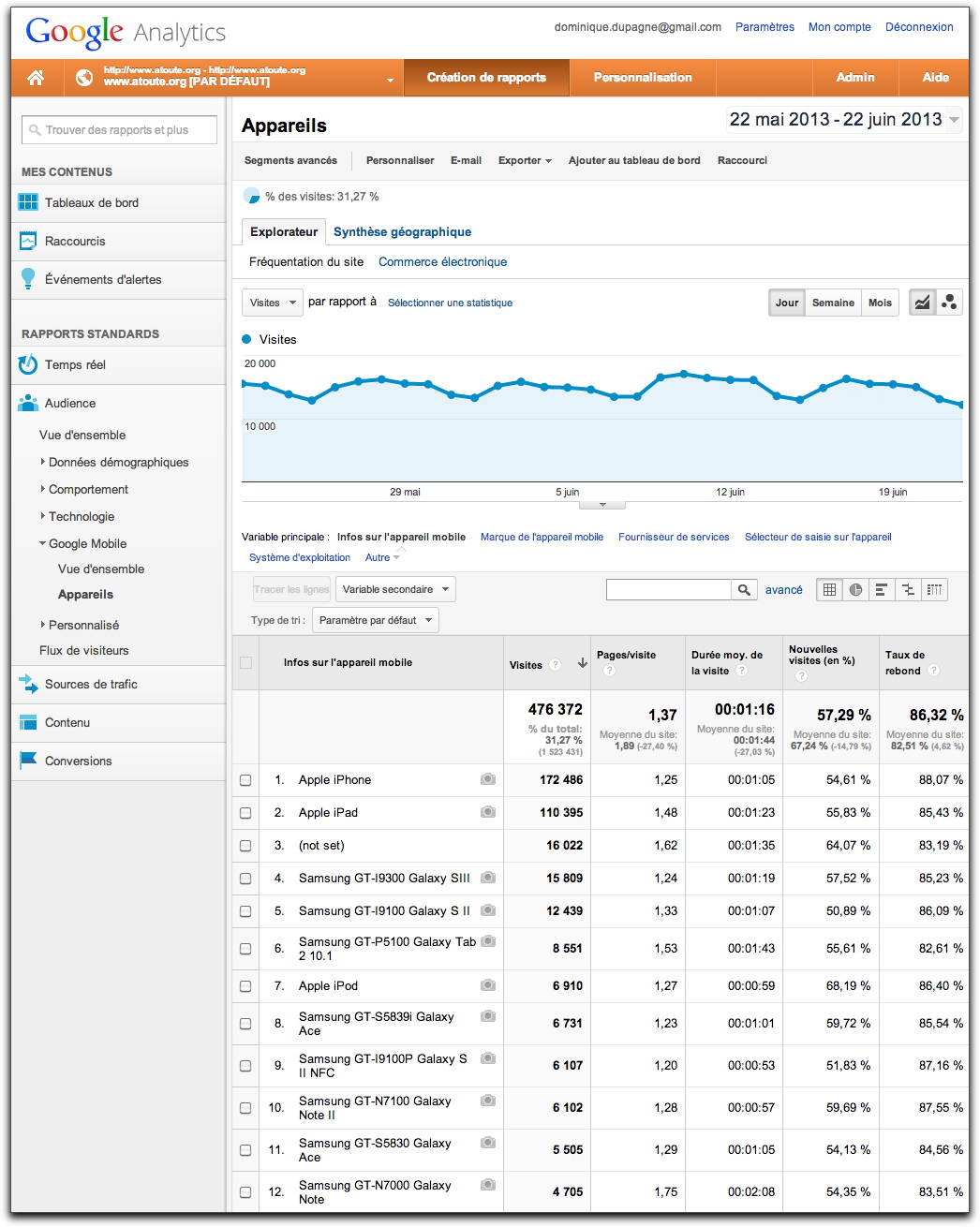Screen dimensions: 980x1227
Task: Switch to Commerce électronique sub-tab
Action: pos(442,262)
